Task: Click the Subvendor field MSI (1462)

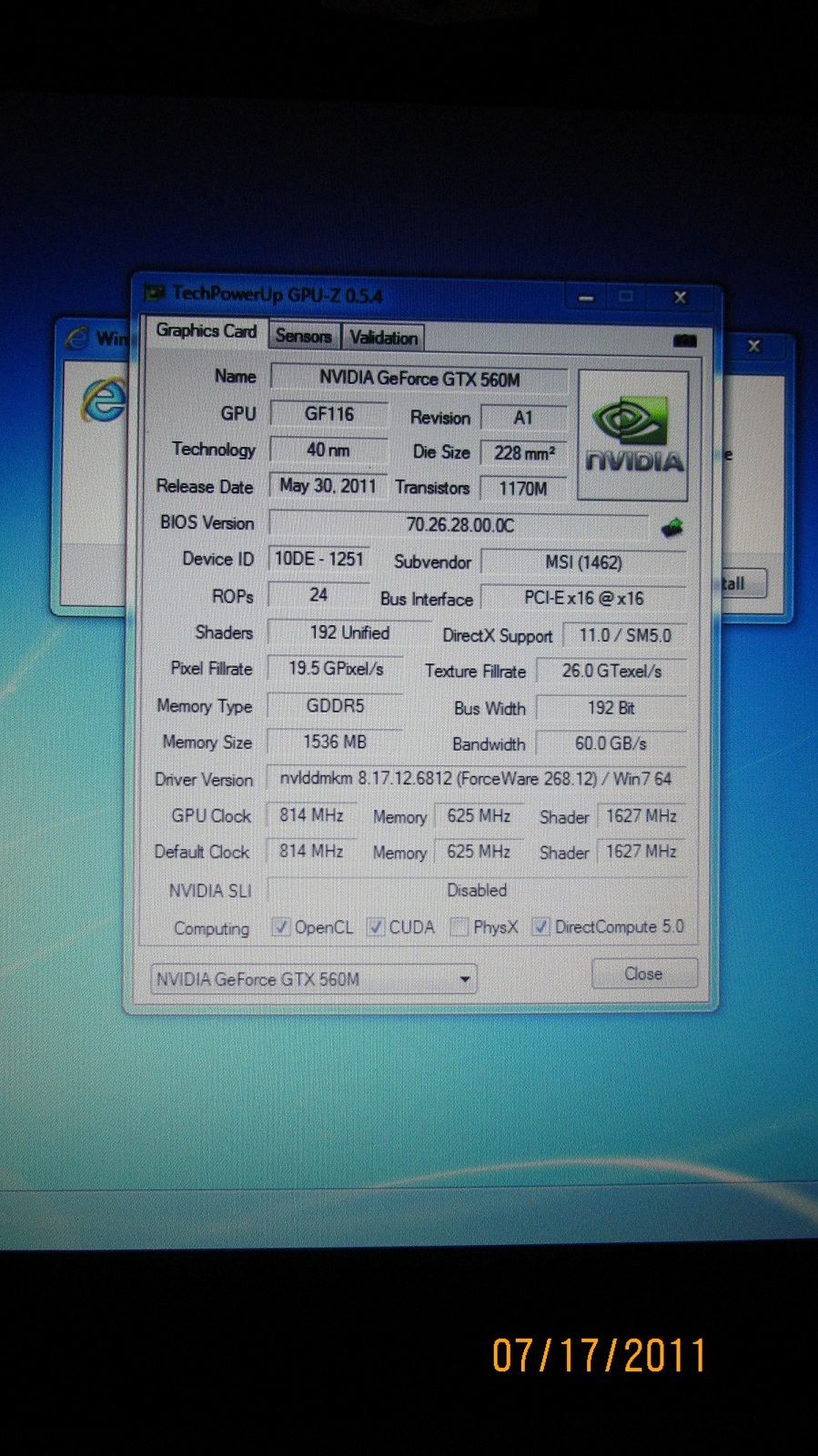Action: 583,562
